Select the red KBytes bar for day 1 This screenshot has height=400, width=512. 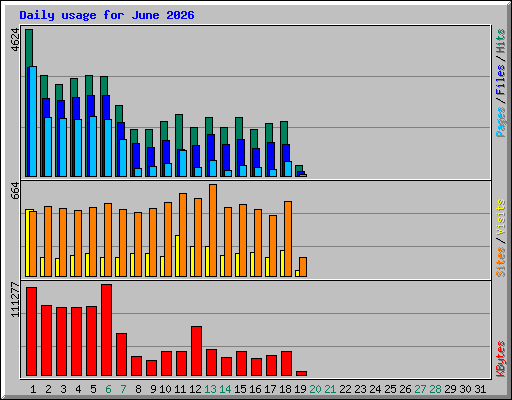click(31, 332)
